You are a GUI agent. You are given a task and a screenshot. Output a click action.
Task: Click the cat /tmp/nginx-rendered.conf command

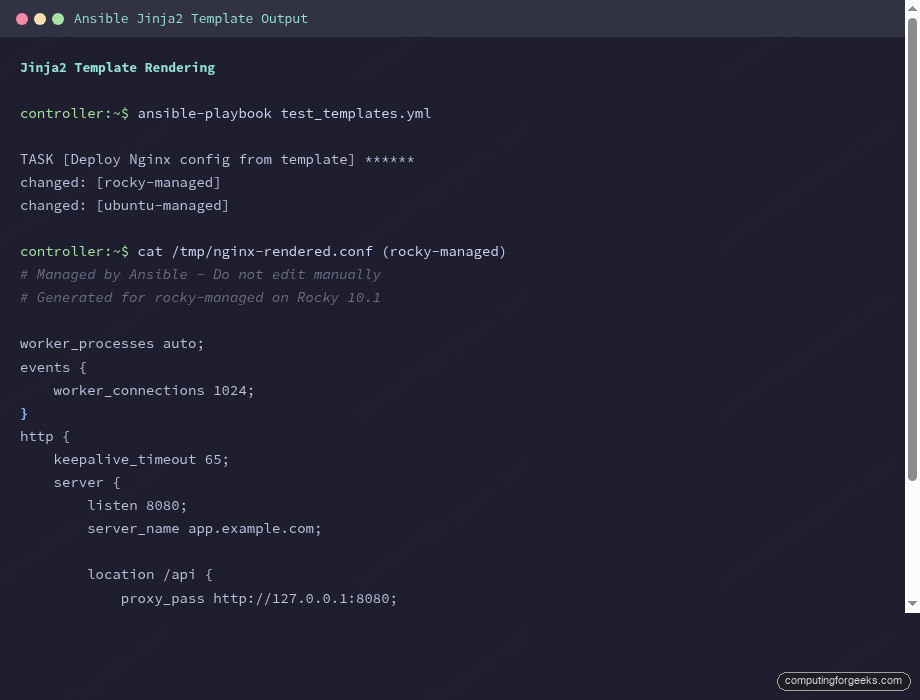(260, 251)
